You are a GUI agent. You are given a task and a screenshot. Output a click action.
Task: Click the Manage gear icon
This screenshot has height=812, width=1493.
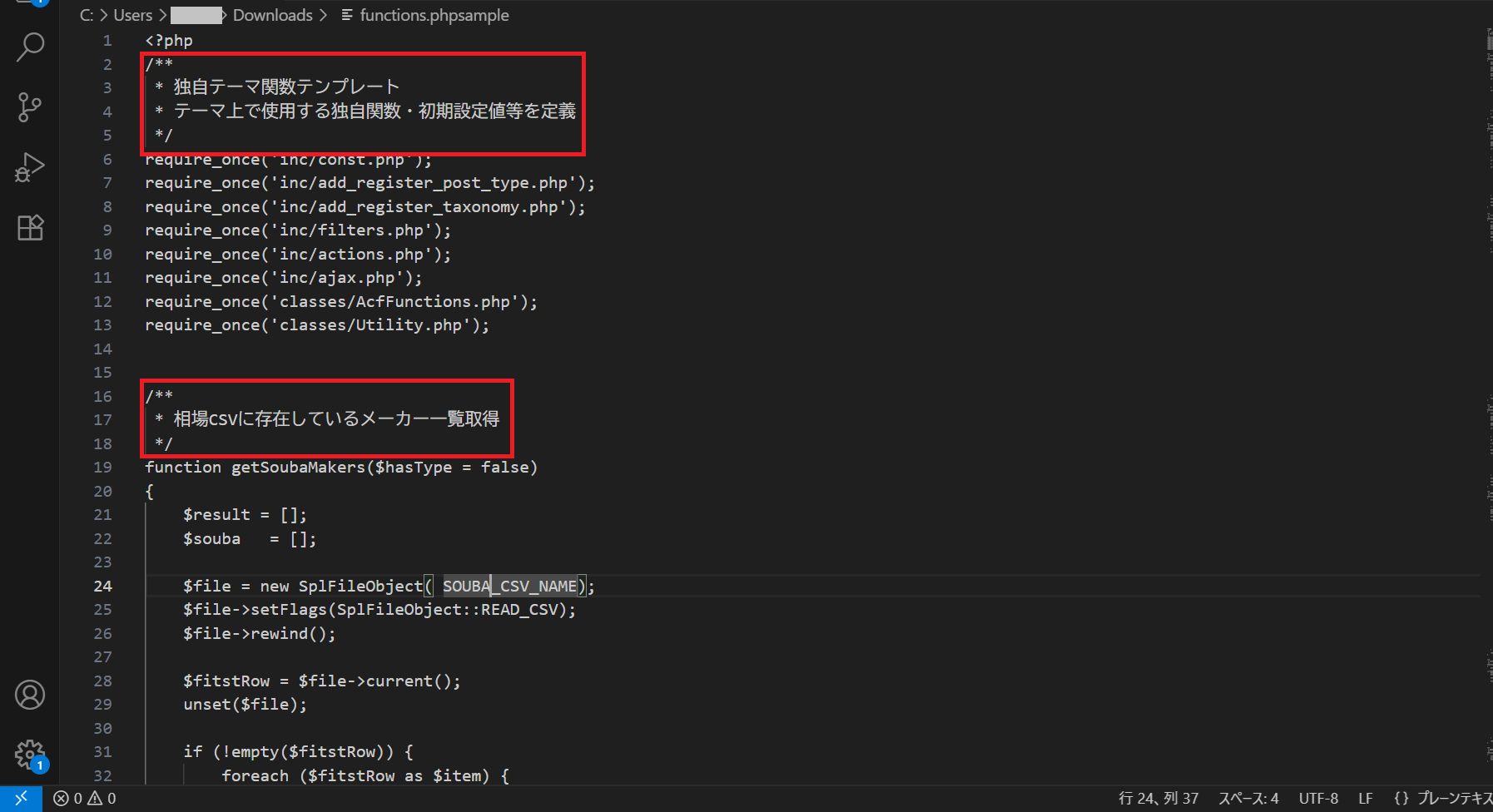[30, 755]
